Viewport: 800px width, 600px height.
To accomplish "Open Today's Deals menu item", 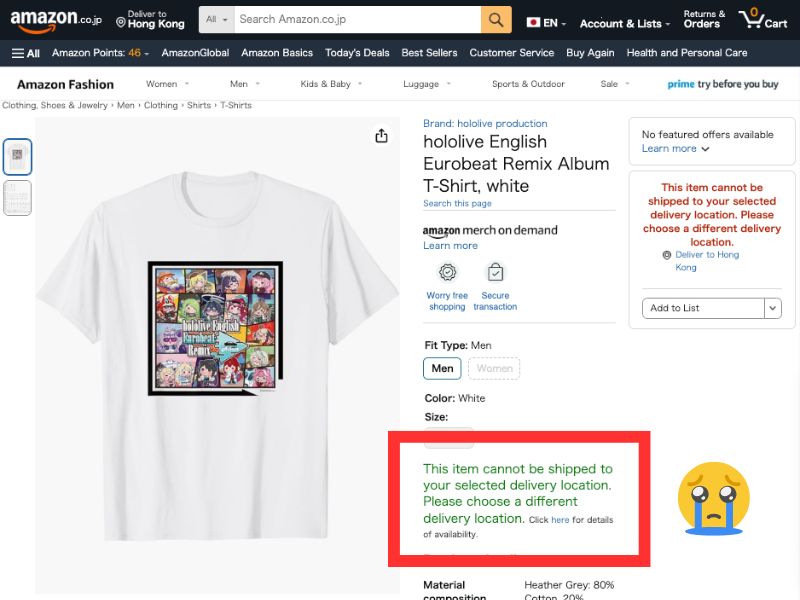I will [357, 53].
